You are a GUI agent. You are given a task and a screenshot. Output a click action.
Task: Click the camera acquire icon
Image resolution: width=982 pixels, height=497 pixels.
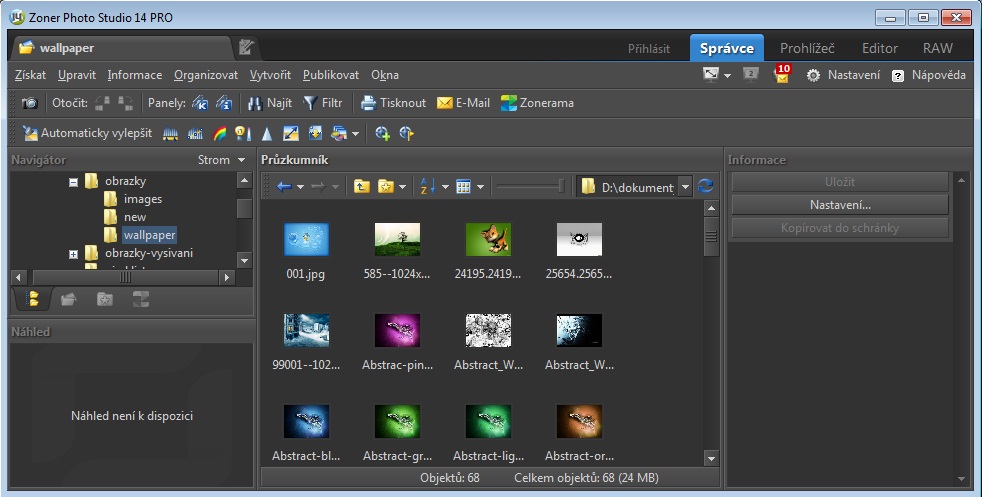(x=29, y=103)
